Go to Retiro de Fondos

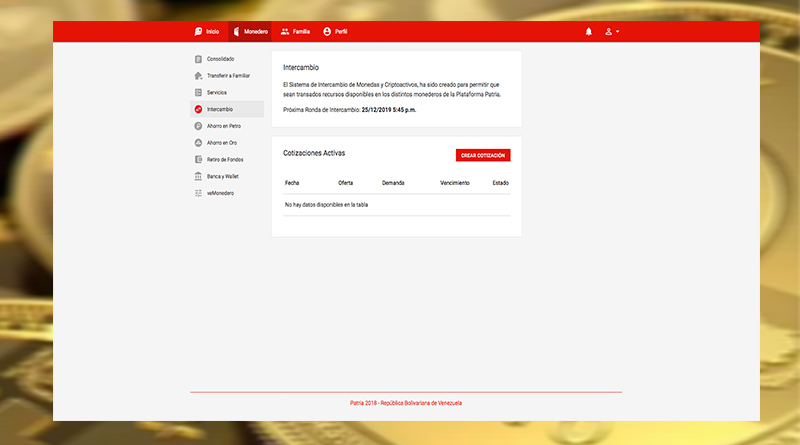point(227,159)
